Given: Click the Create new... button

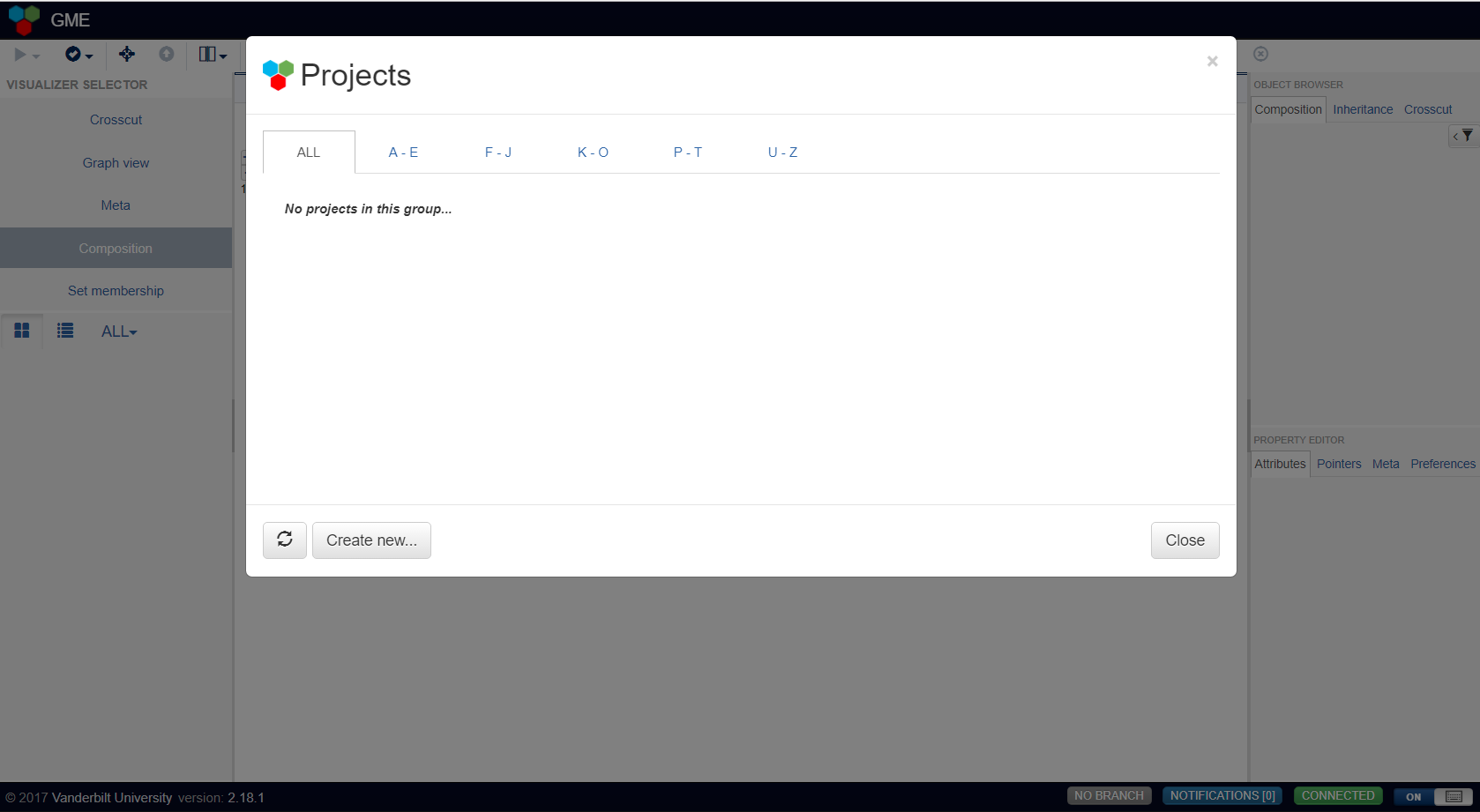Looking at the screenshot, I should coord(371,540).
